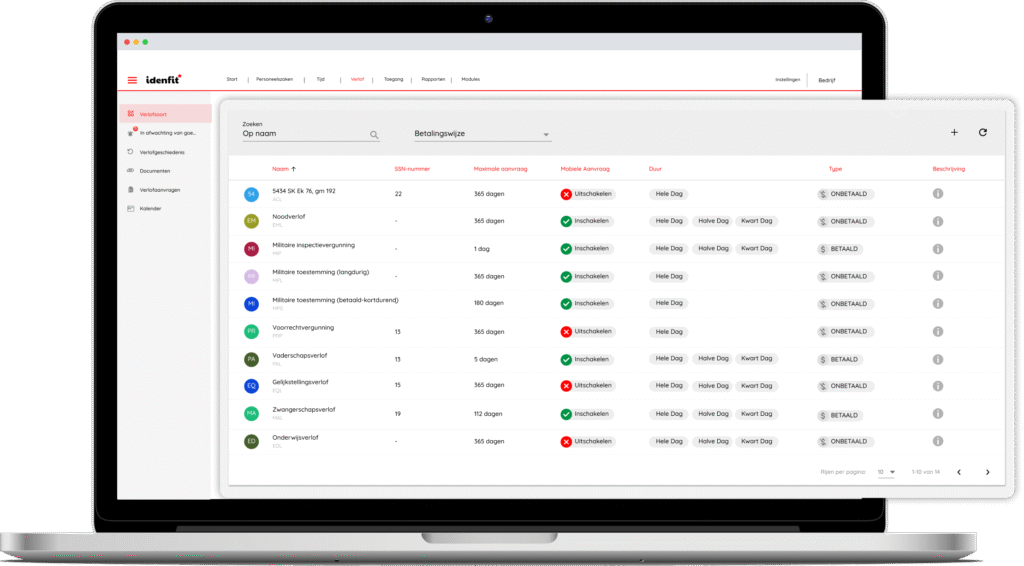Go to next page of results

987,472
